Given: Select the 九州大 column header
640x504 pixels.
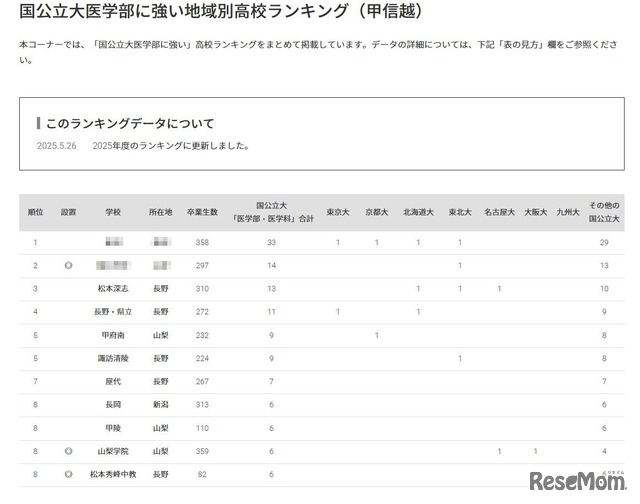Looking at the screenshot, I should tap(568, 212).
